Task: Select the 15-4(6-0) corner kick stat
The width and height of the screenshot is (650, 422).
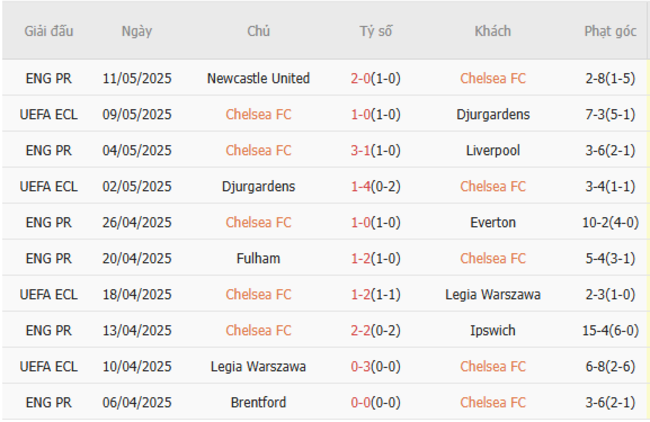Action: (x=610, y=330)
